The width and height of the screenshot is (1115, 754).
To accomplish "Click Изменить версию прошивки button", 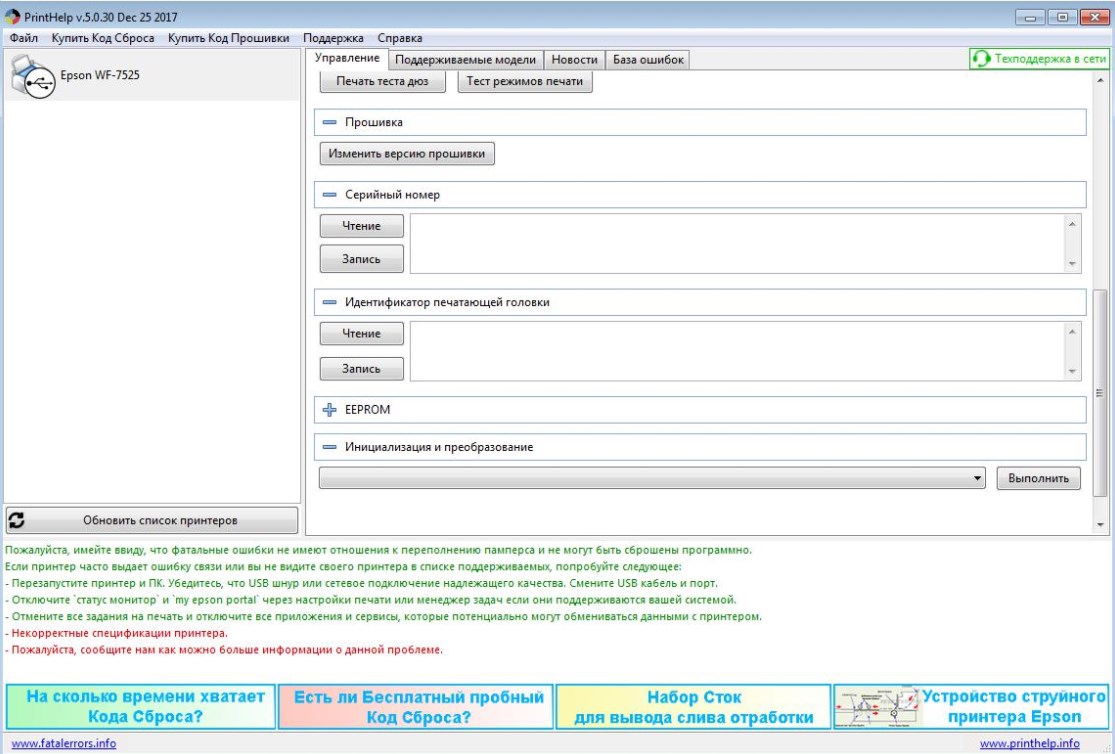I will pyautogui.click(x=407, y=154).
